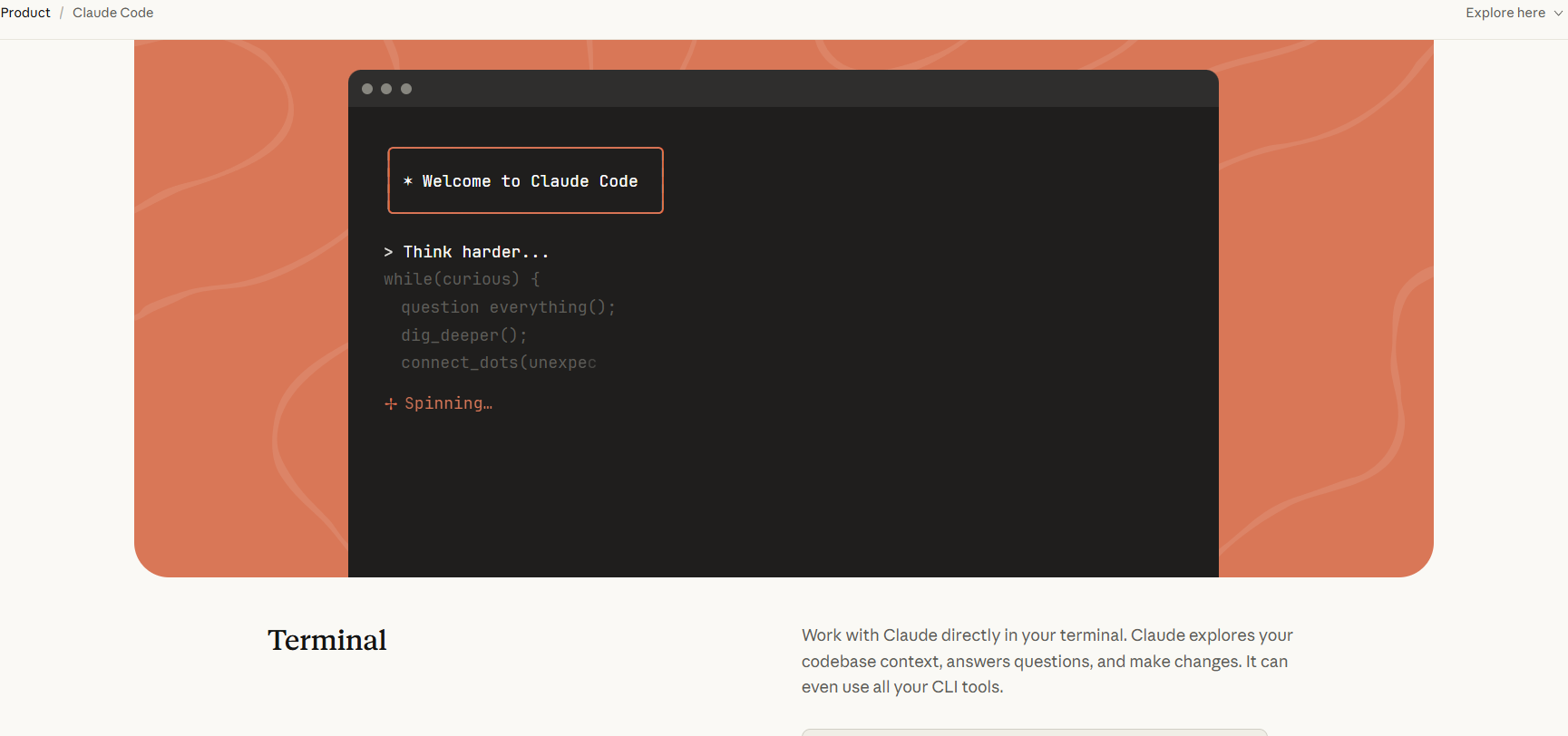Click the spinner icon beside Spinning

click(391, 404)
